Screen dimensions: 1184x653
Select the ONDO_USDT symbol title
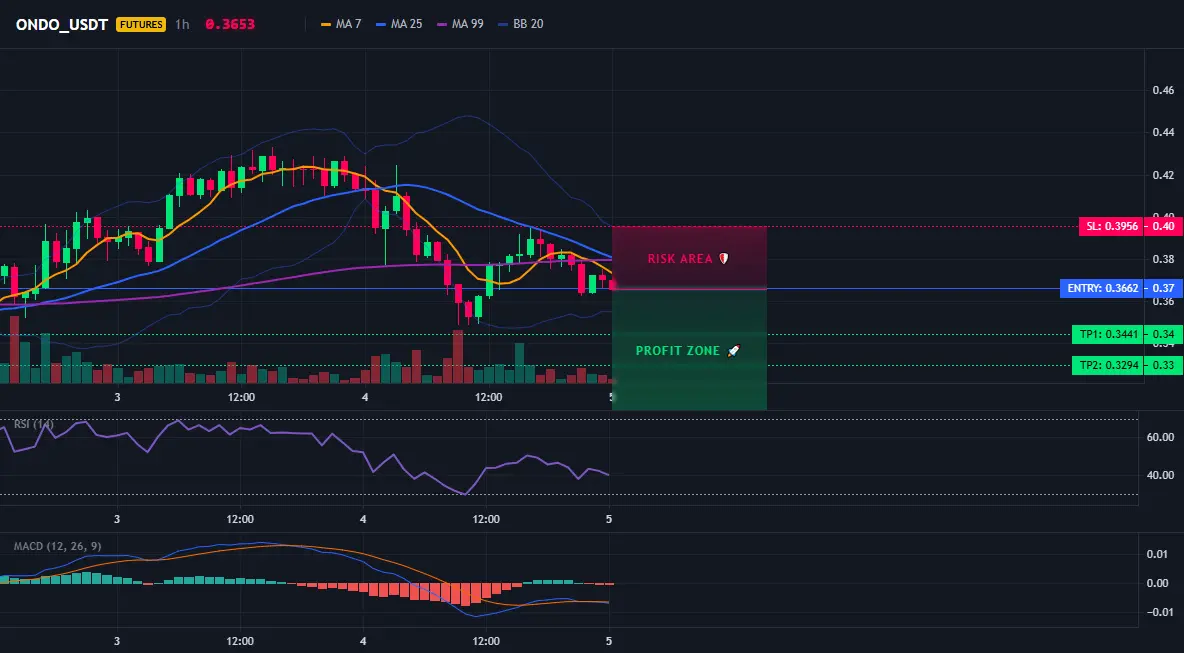tap(62, 24)
